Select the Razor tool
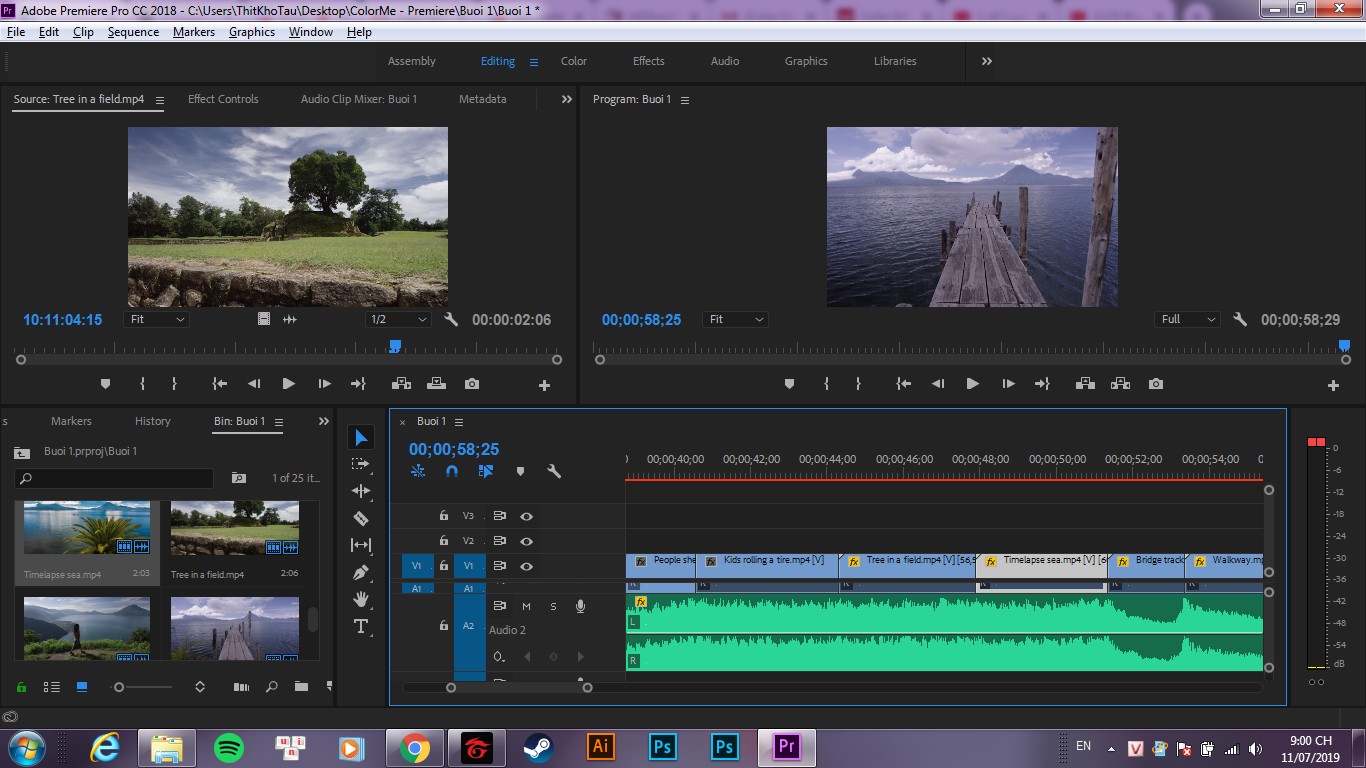 (x=361, y=518)
